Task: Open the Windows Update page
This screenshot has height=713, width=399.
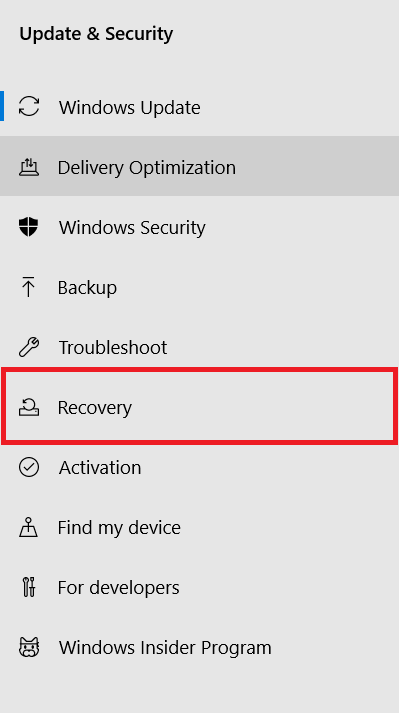Action: click(199, 106)
